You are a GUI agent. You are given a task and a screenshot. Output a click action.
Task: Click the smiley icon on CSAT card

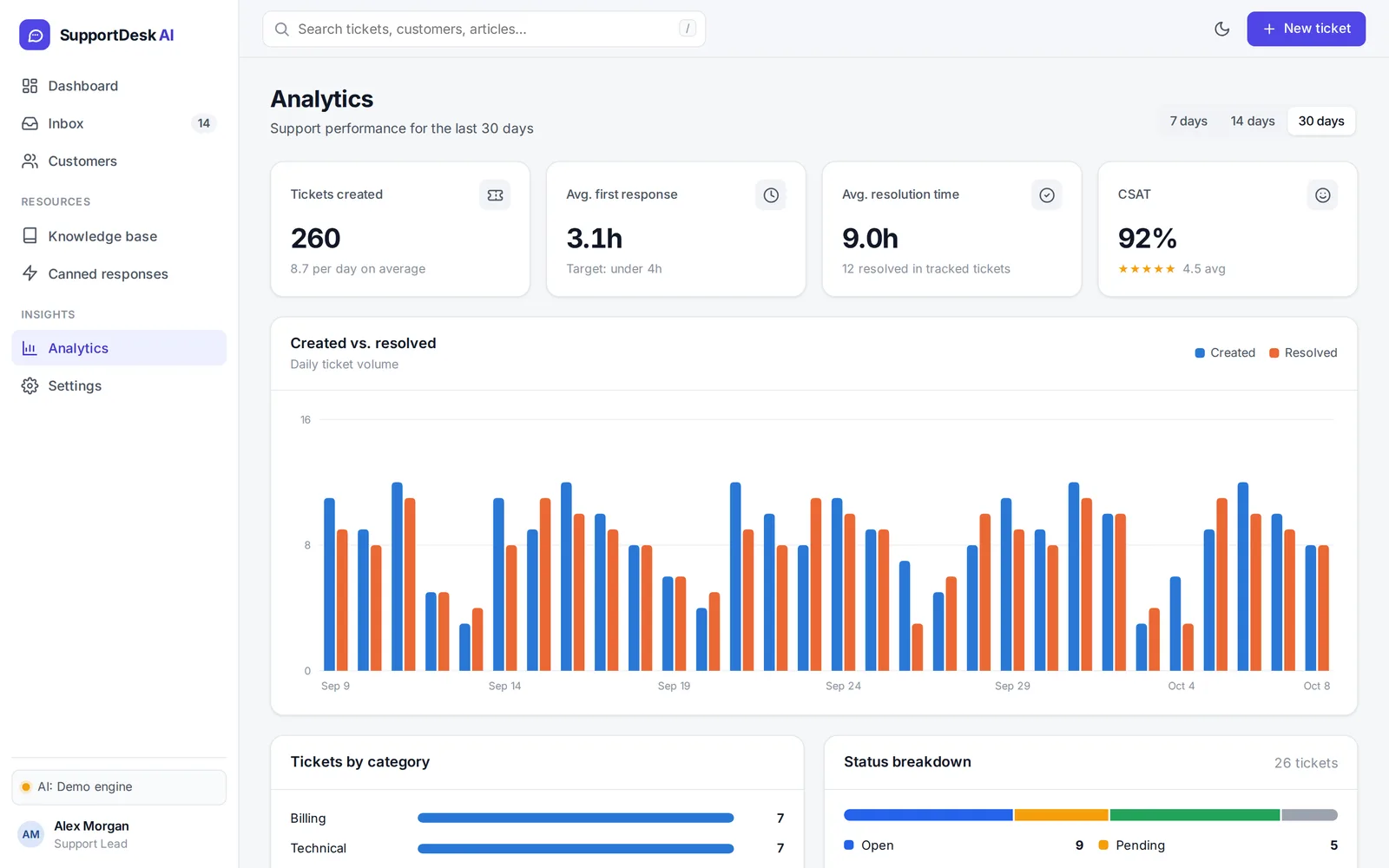pos(1322,195)
